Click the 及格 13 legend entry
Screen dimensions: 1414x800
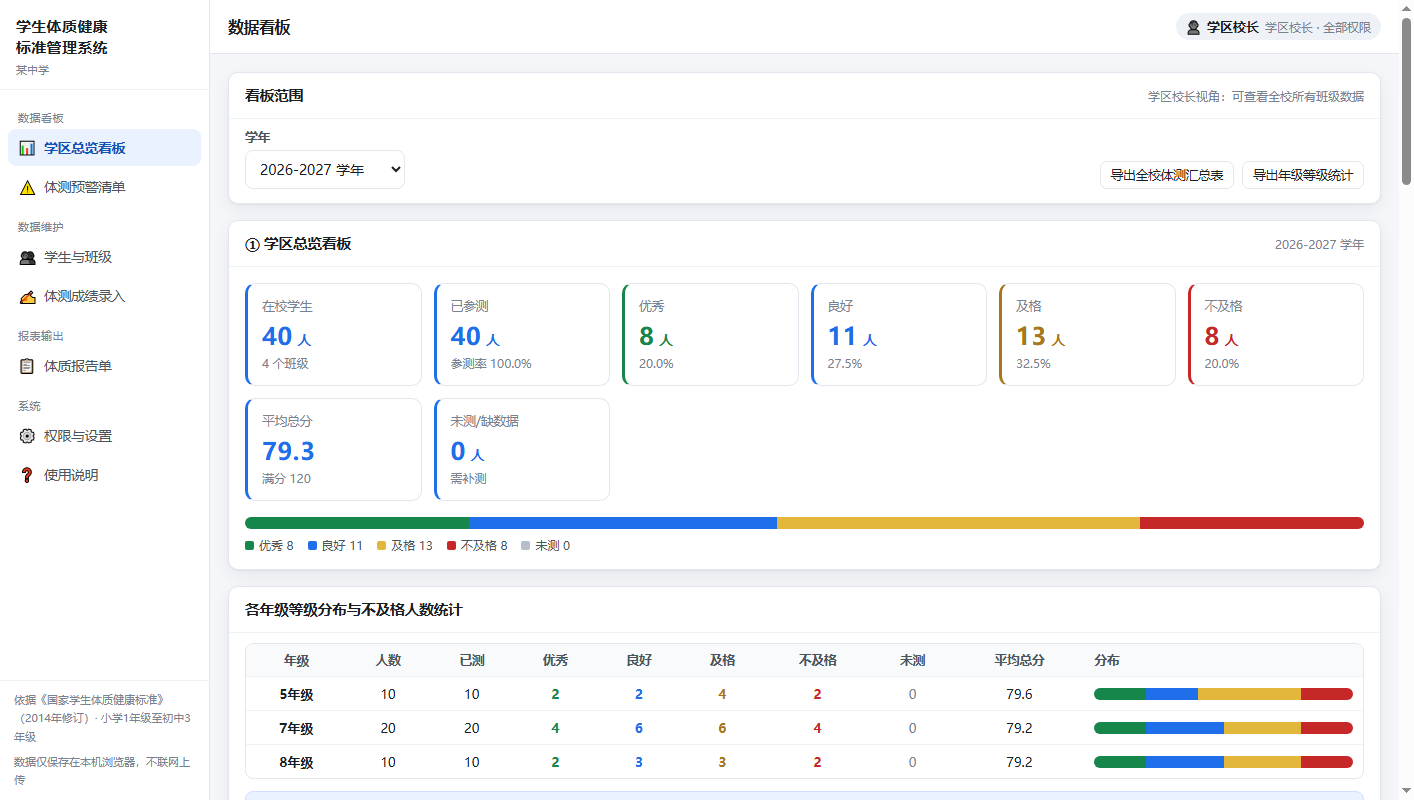pos(405,546)
